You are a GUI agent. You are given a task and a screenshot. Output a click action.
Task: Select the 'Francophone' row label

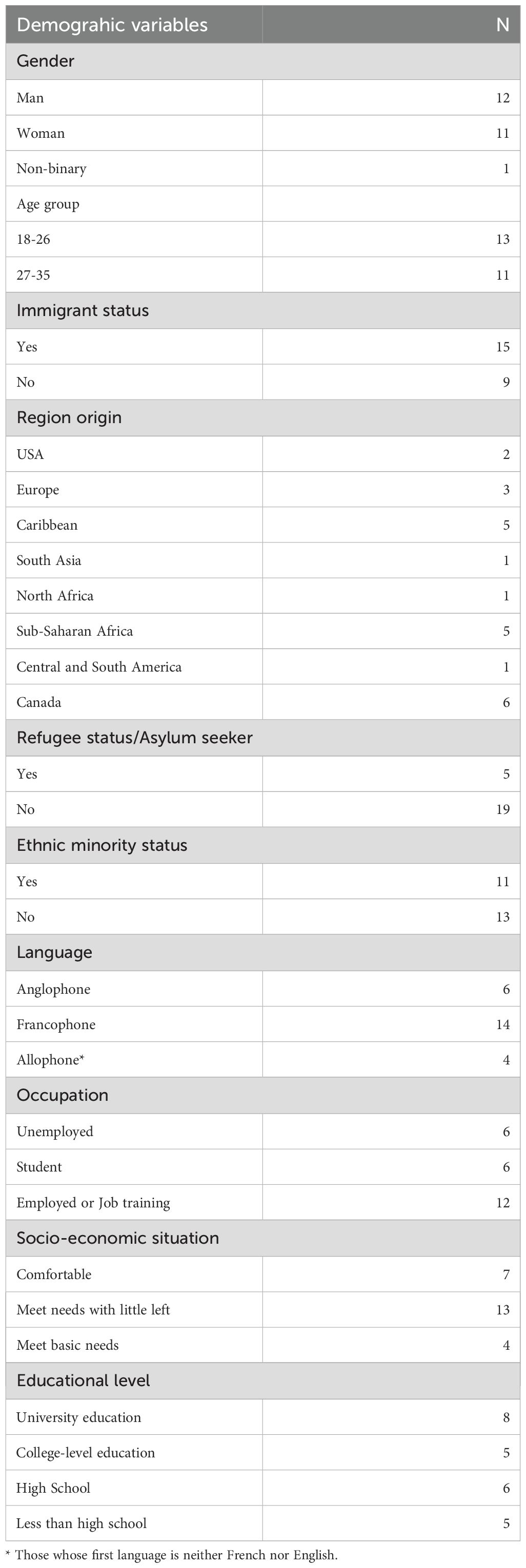pos(56,1025)
